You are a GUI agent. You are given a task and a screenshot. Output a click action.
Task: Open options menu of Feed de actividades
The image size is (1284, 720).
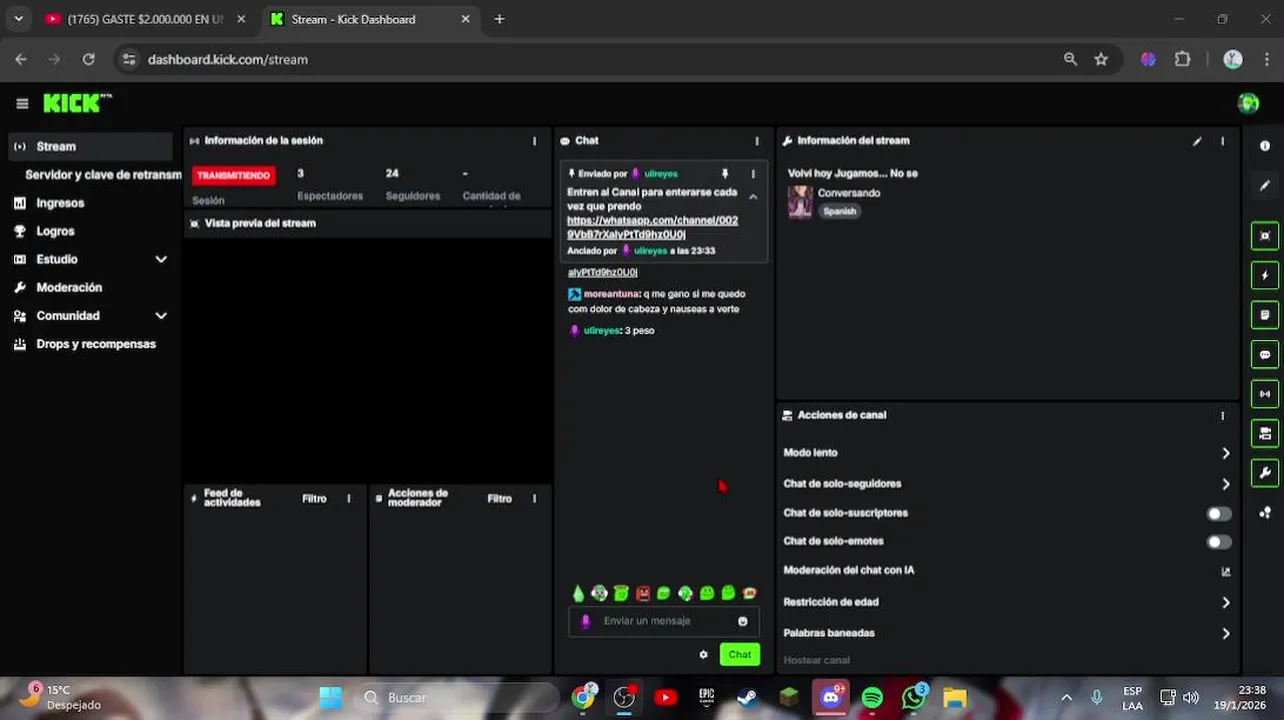point(348,498)
